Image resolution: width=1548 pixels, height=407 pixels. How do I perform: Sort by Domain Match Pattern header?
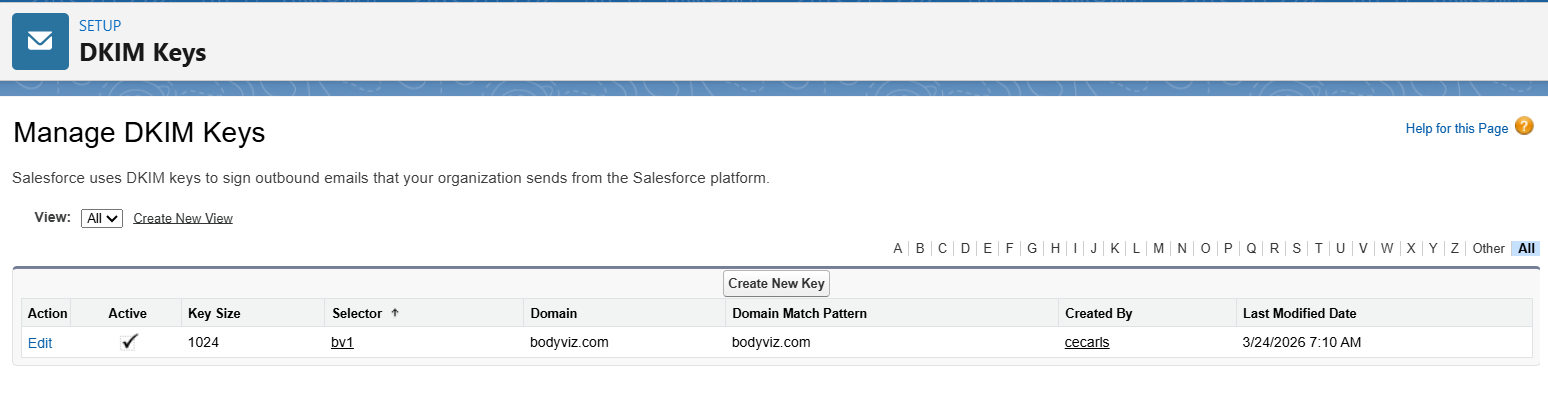(x=799, y=313)
